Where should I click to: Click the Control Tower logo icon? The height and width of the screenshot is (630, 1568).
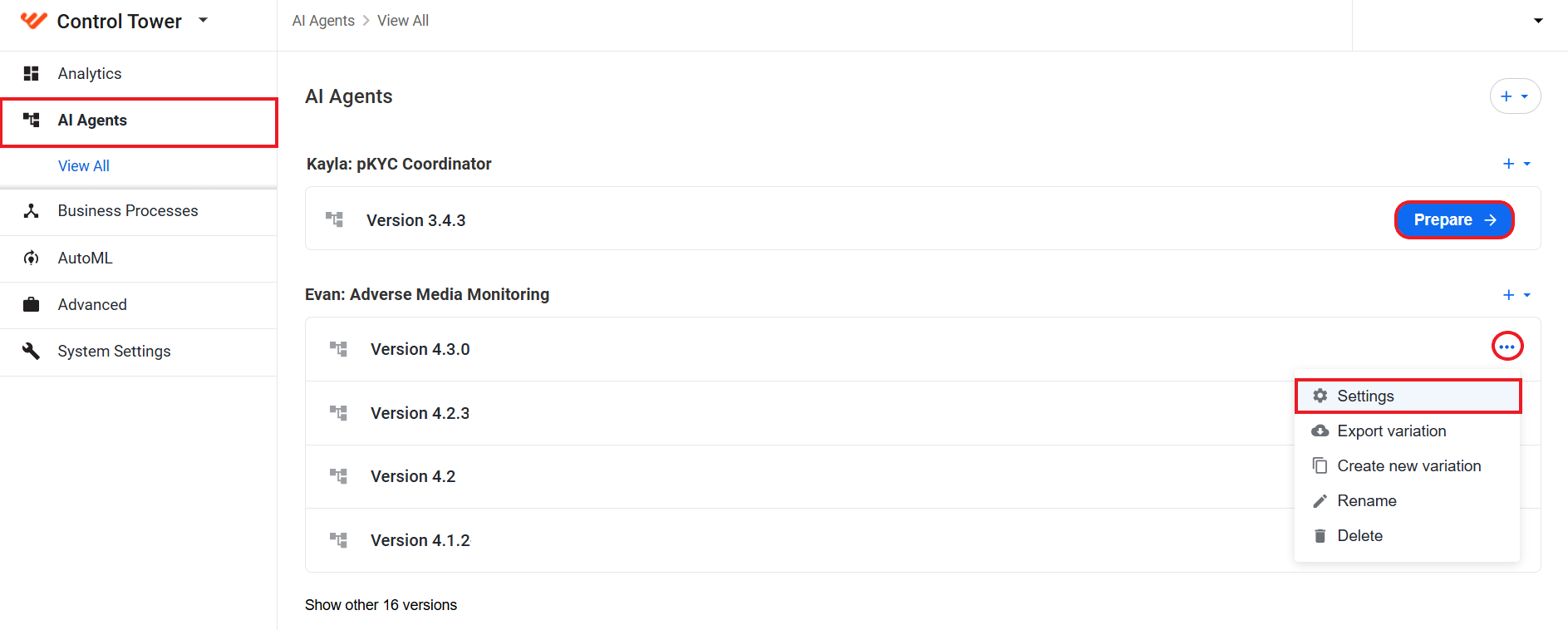click(x=33, y=21)
